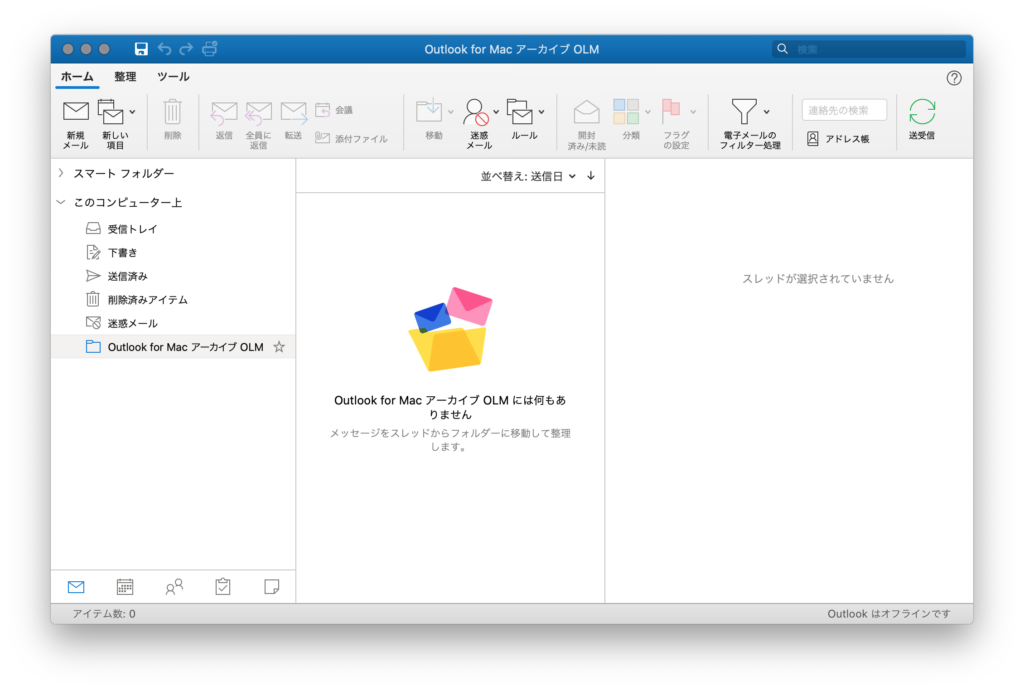Click the 分類 categorize icon

coord(626,111)
